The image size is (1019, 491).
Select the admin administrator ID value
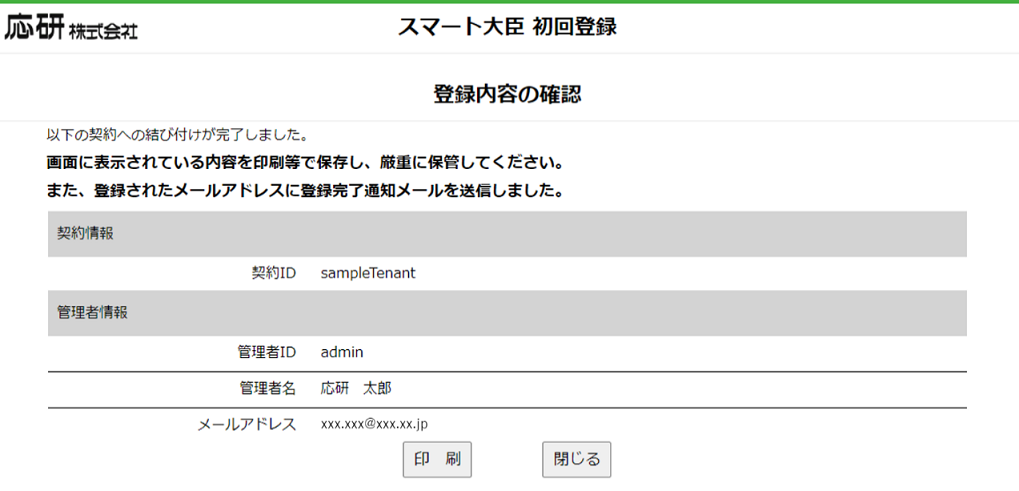point(342,353)
